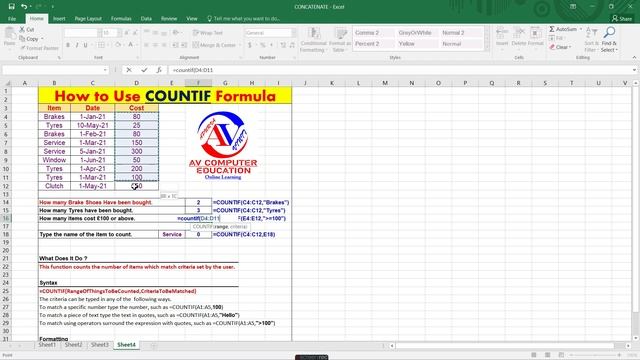This screenshot has width=640, height=360.
Task: Click the Cut scissors icon
Action: 22,29
